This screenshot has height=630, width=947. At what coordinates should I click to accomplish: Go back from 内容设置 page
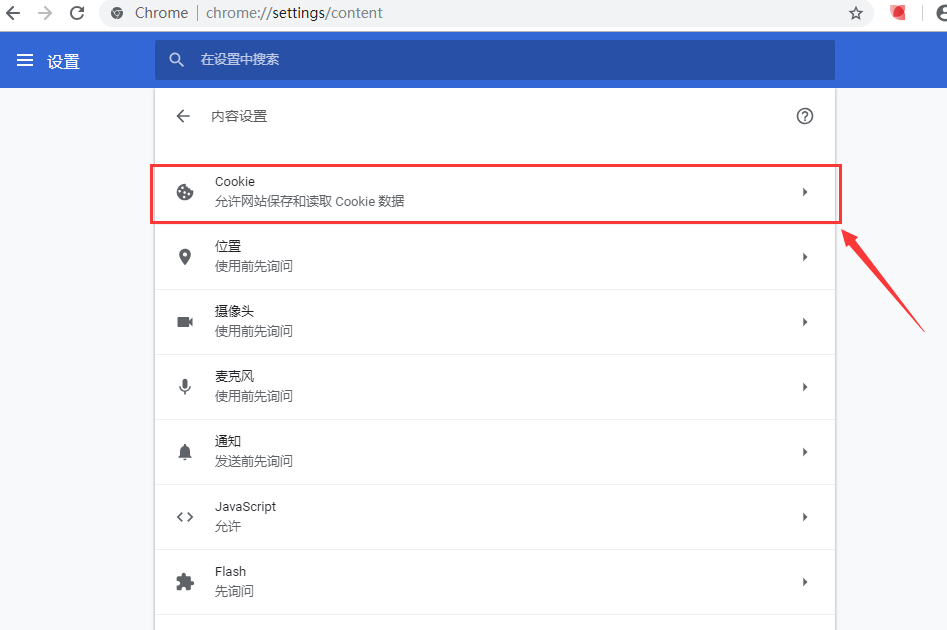tap(183, 116)
